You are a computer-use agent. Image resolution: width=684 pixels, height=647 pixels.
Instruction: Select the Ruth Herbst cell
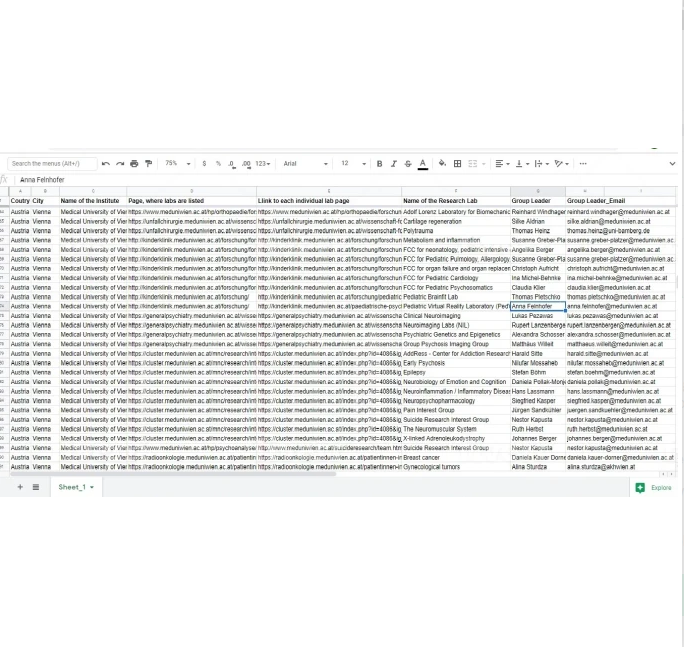pos(538,429)
